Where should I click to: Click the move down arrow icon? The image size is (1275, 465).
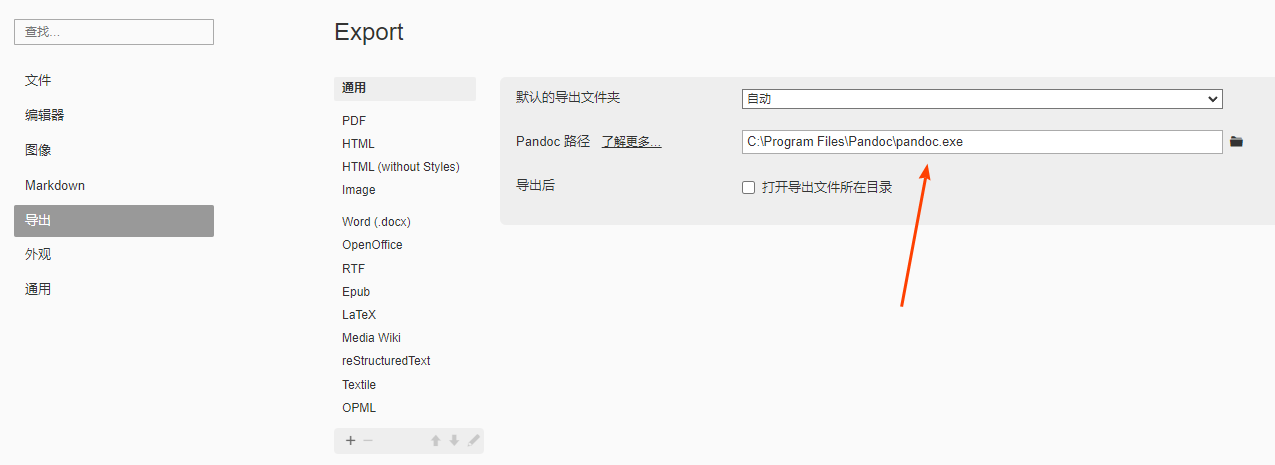click(454, 441)
